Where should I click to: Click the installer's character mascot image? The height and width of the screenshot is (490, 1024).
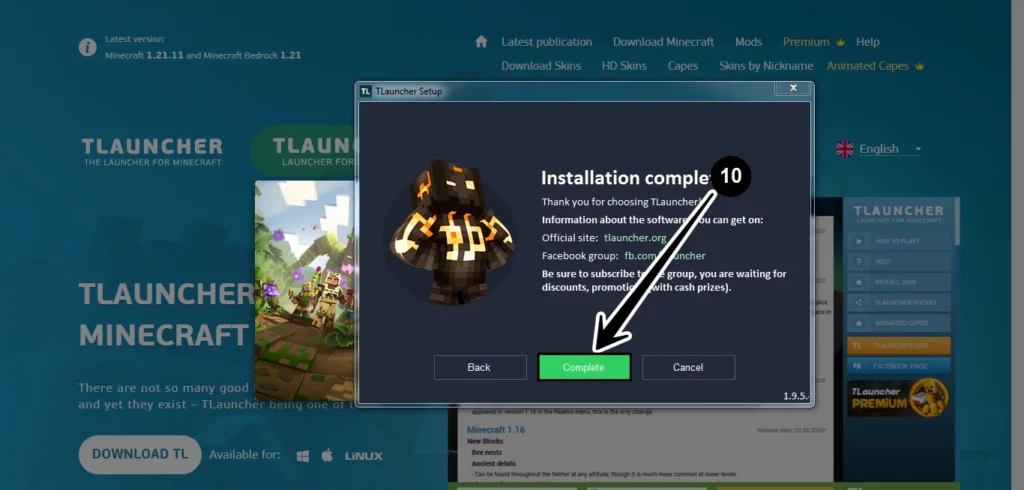(452, 232)
